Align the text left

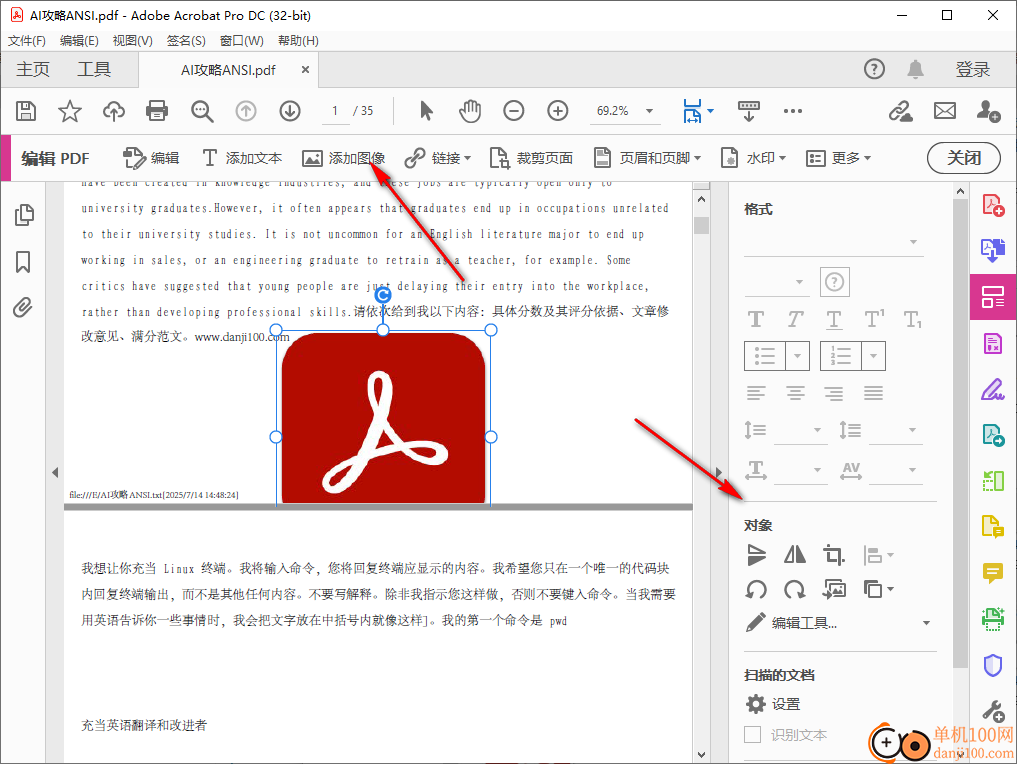[756, 393]
